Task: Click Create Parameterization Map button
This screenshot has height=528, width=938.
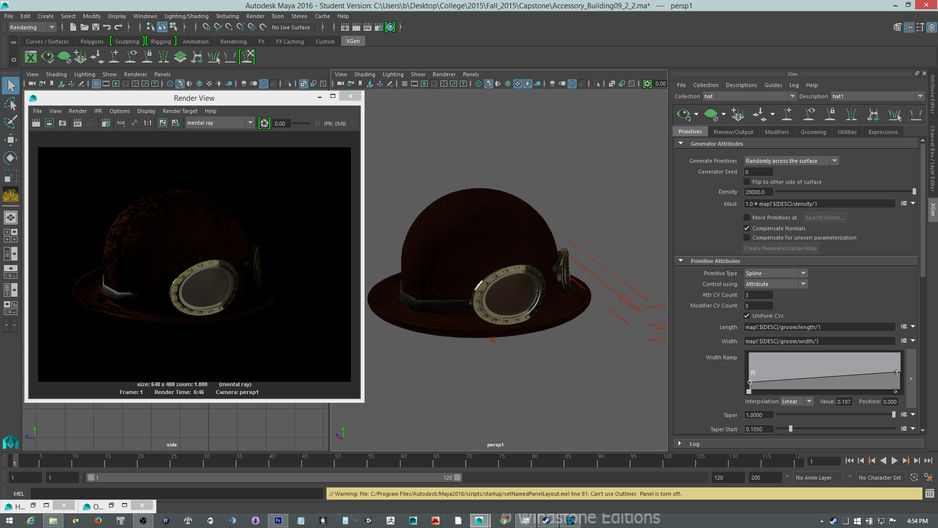Action: point(781,248)
